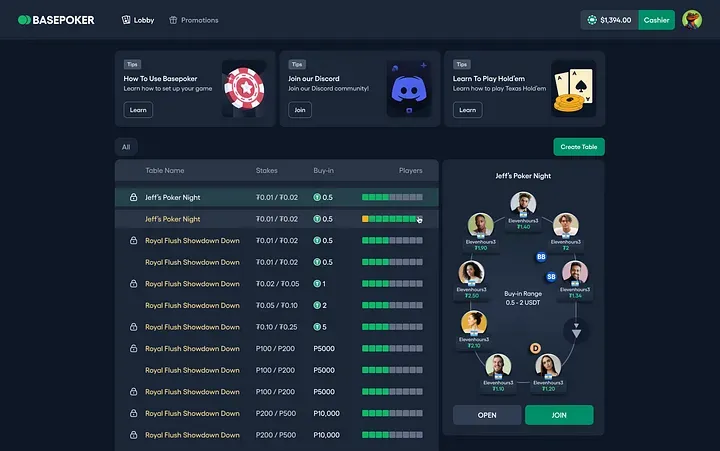Screen dimensions: 720x451
Task: Sort by Players column header
Action: coord(411,170)
